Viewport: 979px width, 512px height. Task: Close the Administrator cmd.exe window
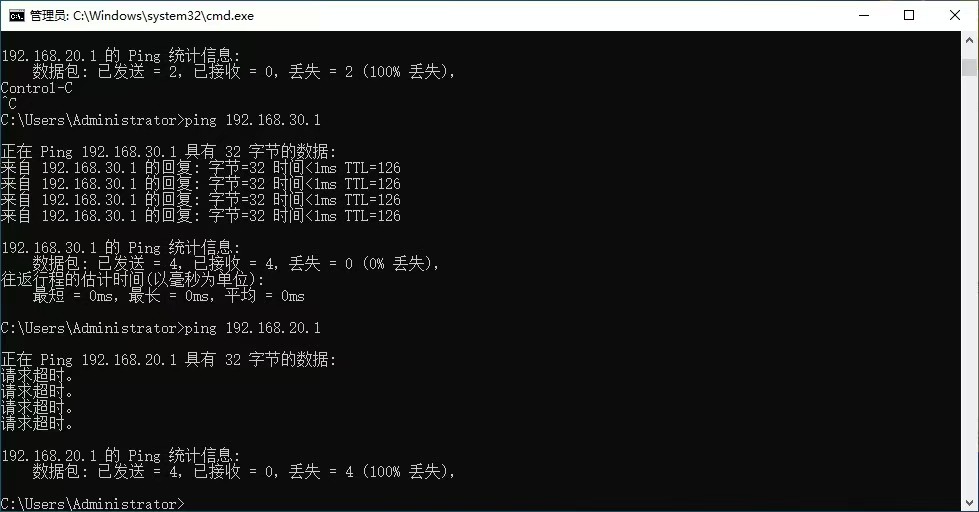(x=955, y=15)
